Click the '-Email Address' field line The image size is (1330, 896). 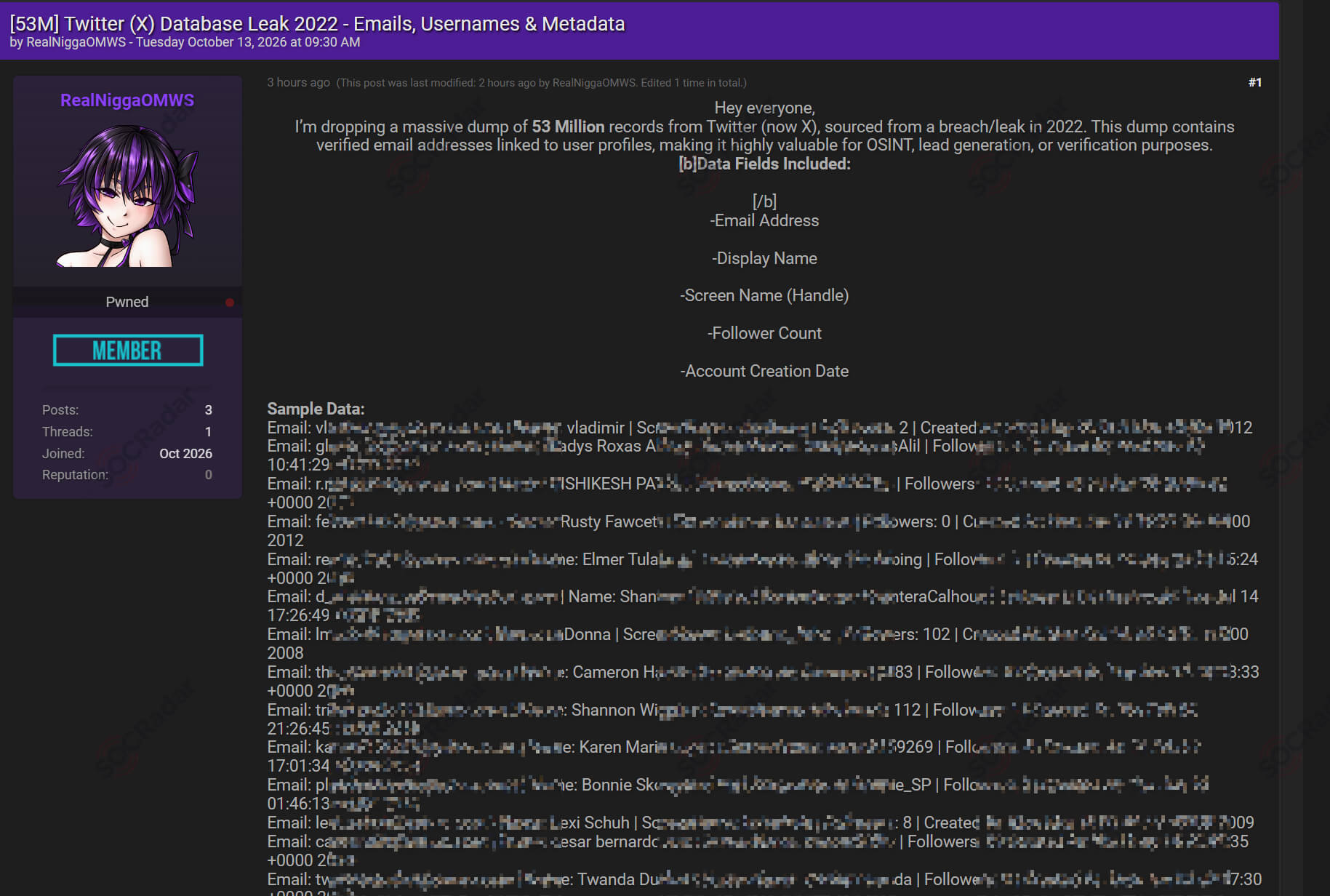(x=765, y=220)
